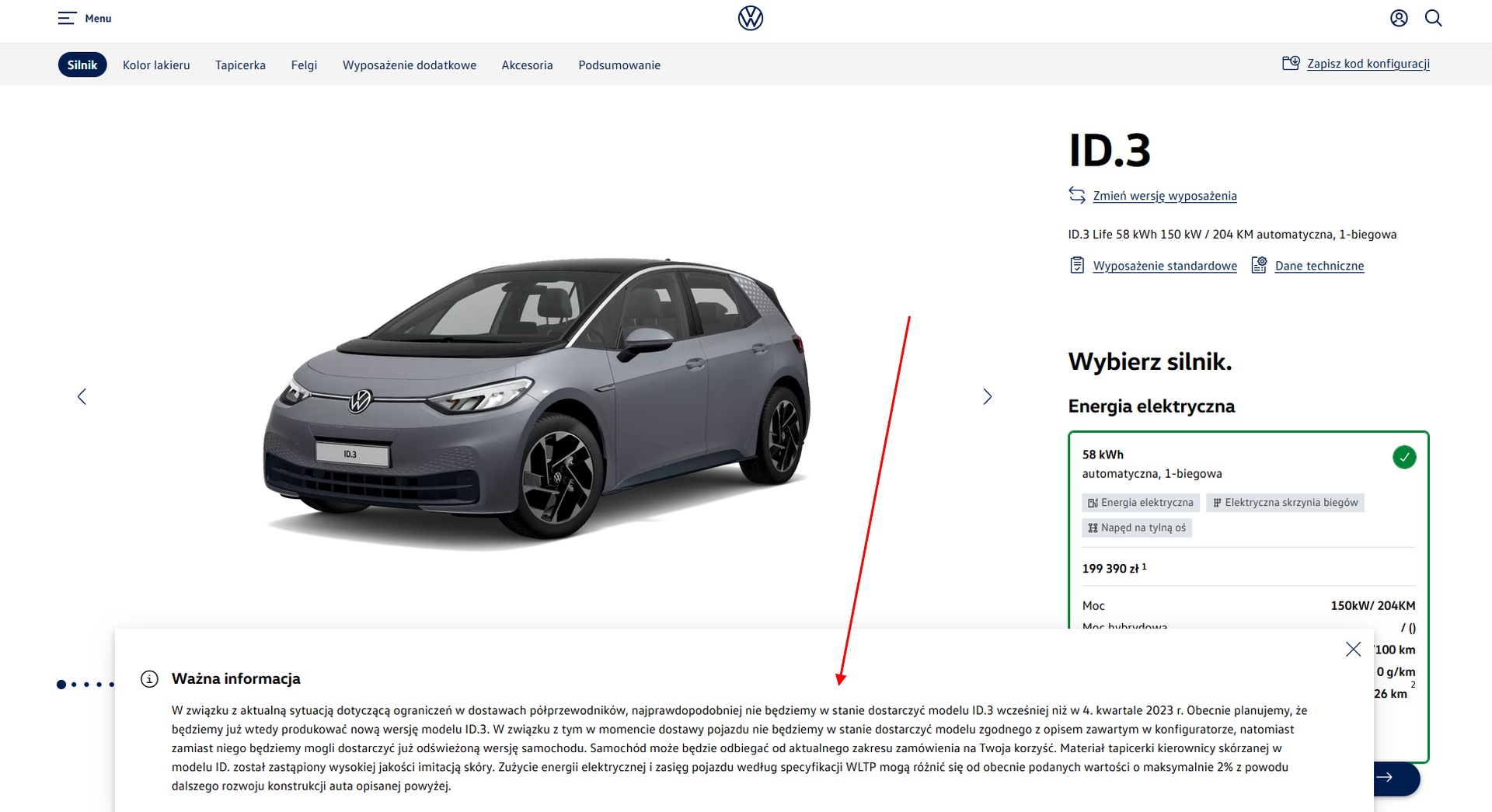The width and height of the screenshot is (1492, 812).
Task: Open the user account icon
Action: [1399, 18]
